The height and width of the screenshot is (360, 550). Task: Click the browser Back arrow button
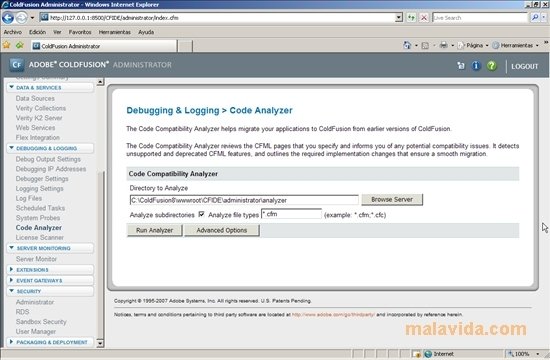(8, 18)
